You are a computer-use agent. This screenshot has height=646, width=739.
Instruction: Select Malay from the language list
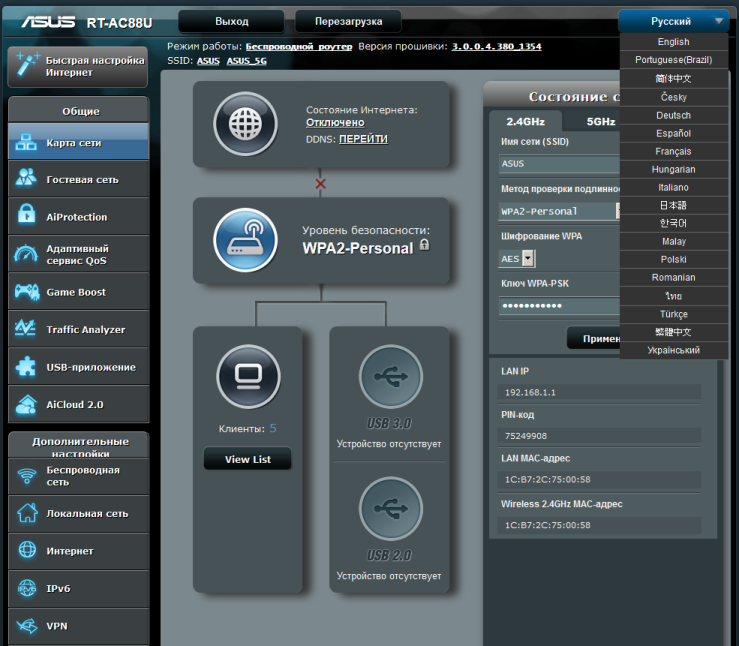[673, 241]
